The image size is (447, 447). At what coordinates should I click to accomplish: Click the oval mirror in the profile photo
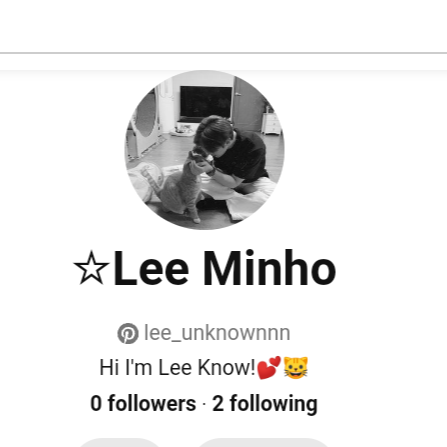(146, 117)
